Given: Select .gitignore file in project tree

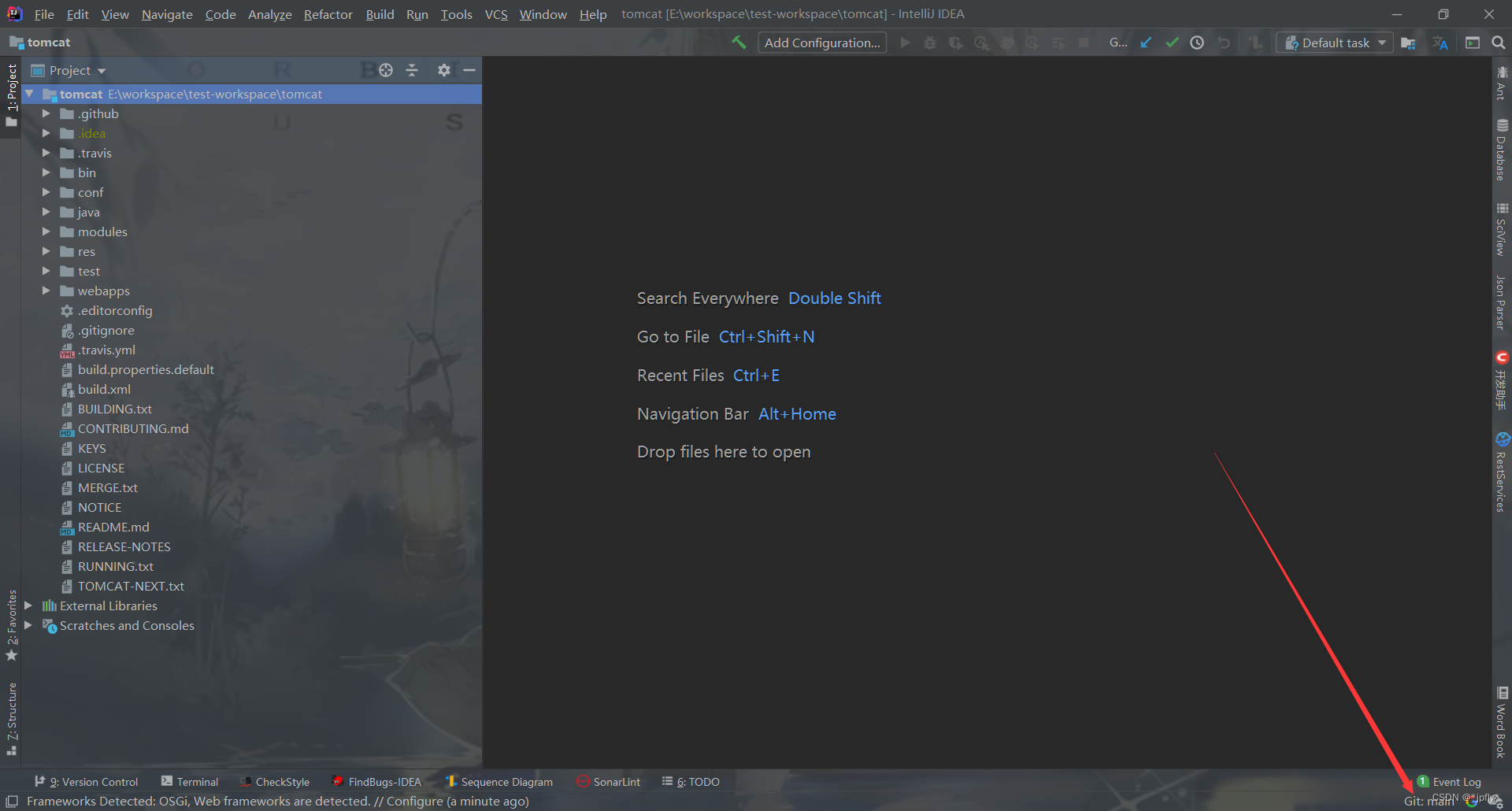Looking at the screenshot, I should coord(106,330).
